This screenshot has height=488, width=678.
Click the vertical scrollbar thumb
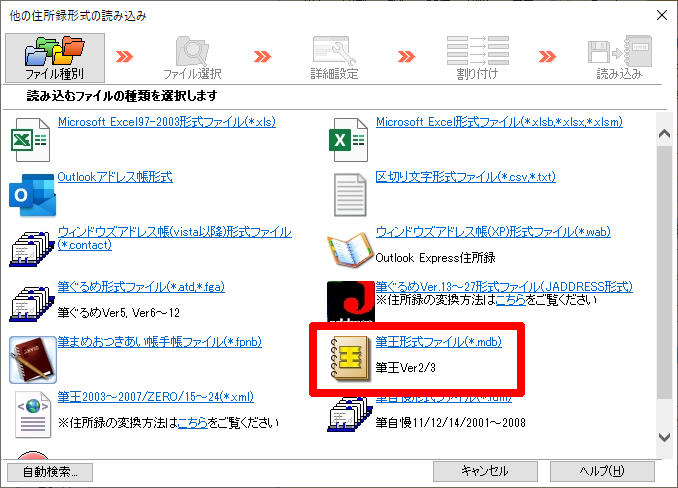[664, 272]
